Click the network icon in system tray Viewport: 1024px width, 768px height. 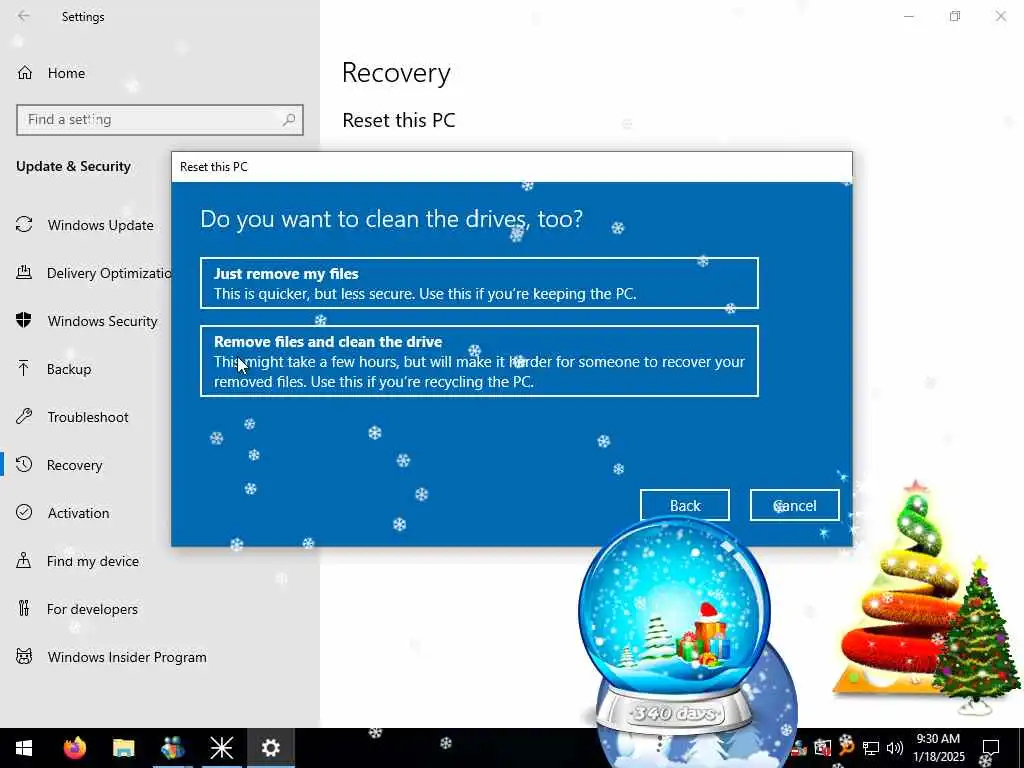tap(870, 748)
